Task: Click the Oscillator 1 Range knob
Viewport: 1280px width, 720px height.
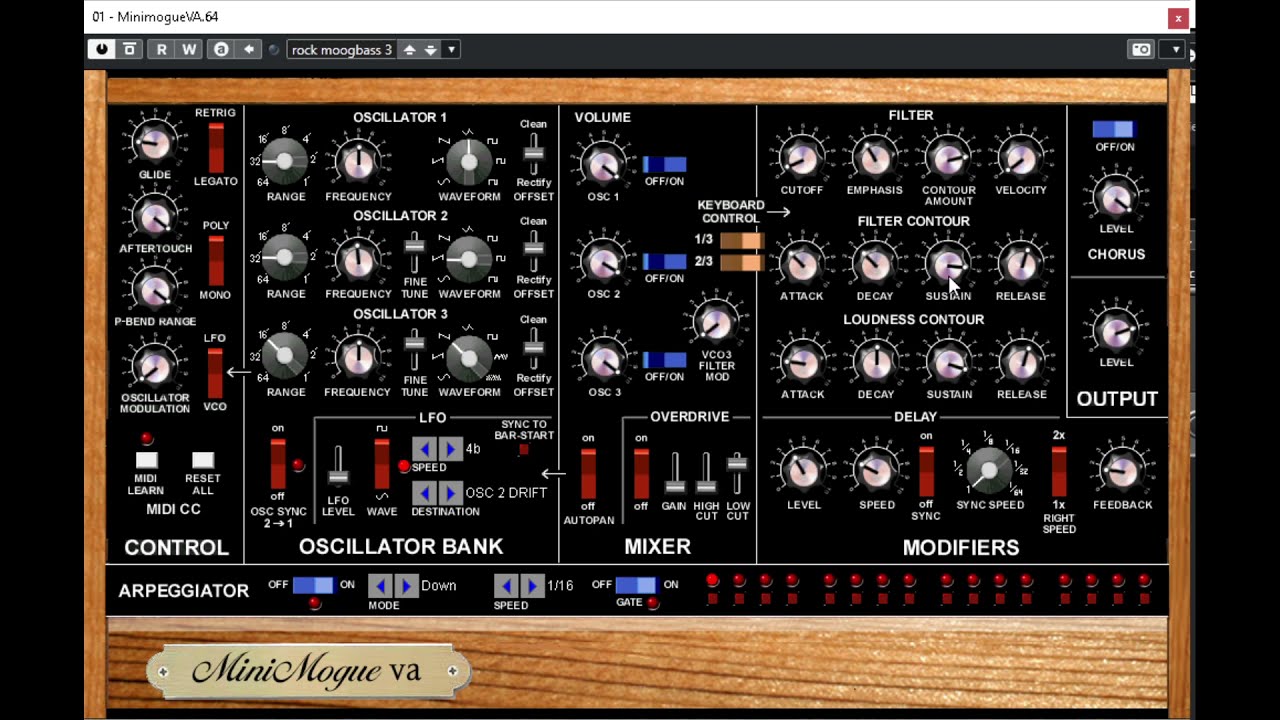Action: (x=285, y=160)
